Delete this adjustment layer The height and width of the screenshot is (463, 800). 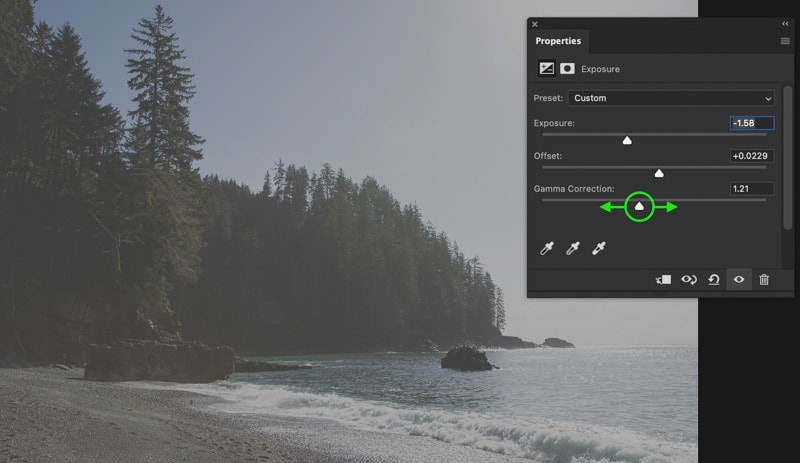click(764, 280)
